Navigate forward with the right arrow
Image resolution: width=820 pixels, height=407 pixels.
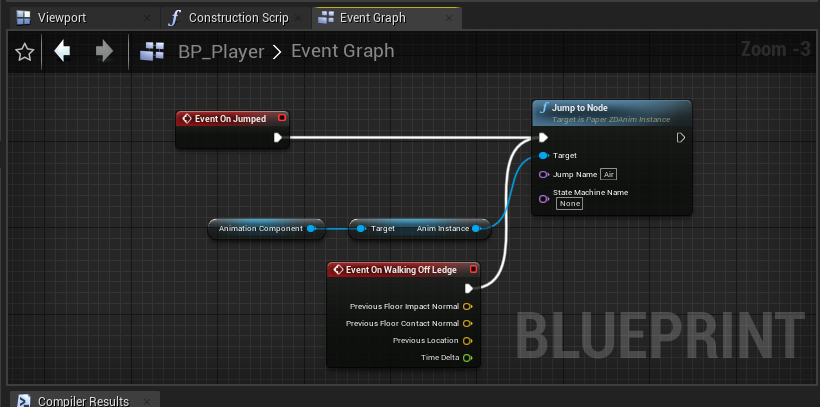[103, 52]
